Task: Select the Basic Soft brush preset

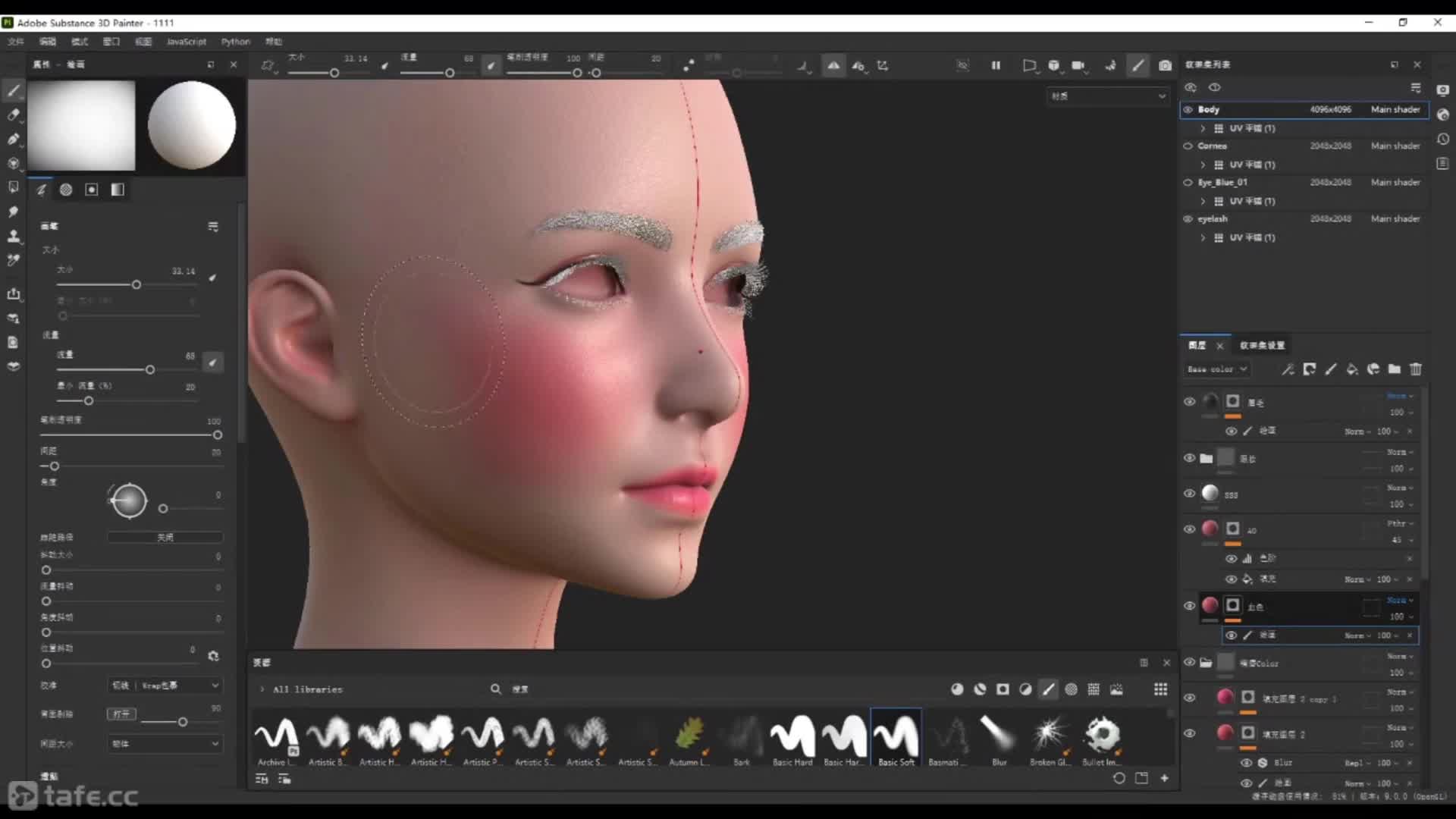Action: pyautogui.click(x=896, y=739)
